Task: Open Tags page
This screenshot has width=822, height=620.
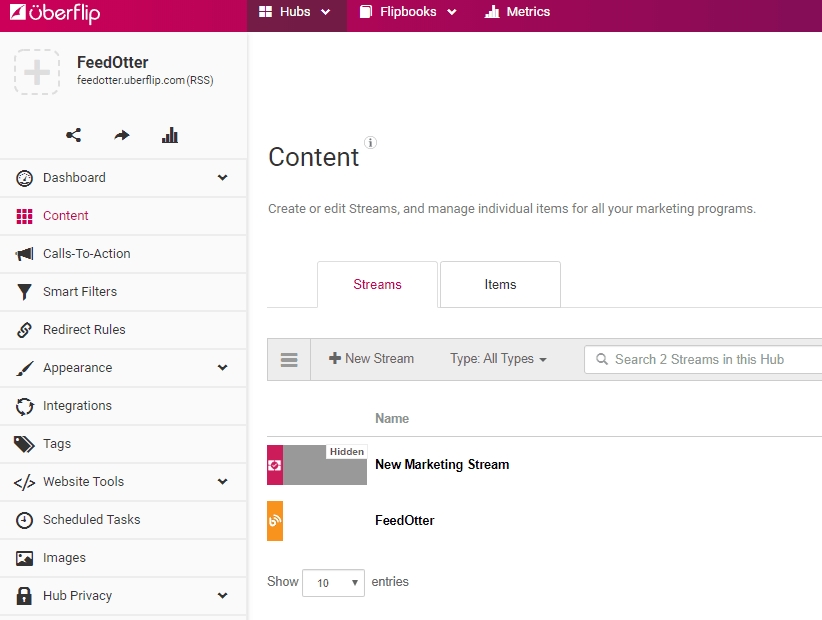Action: [57, 444]
